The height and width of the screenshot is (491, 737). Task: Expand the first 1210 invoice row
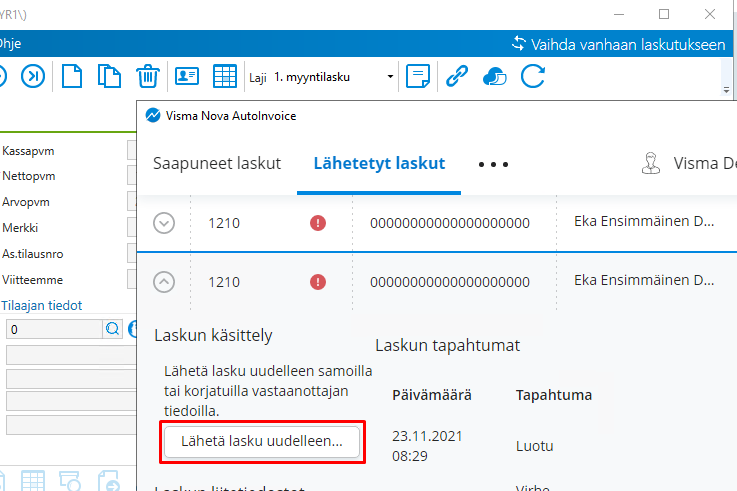pyautogui.click(x=164, y=223)
